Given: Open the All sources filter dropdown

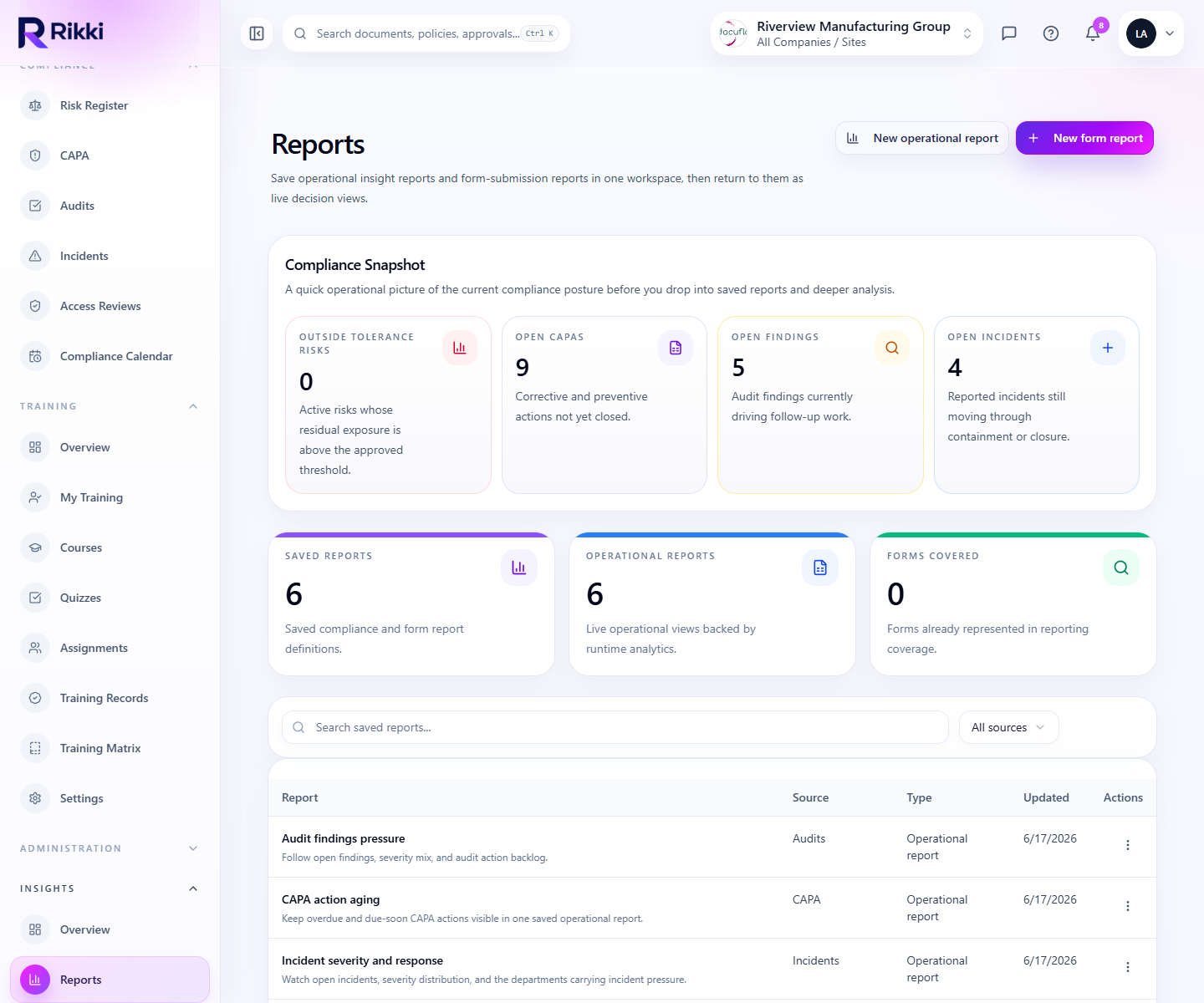Looking at the screenshot, I should (x=1008, y=727).
